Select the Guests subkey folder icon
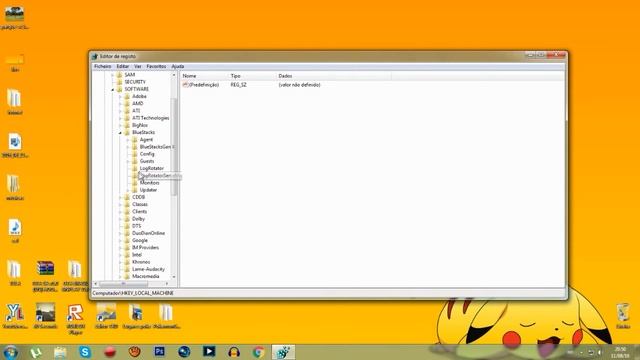The image size is (640, 360). click(x=135, y=161)
